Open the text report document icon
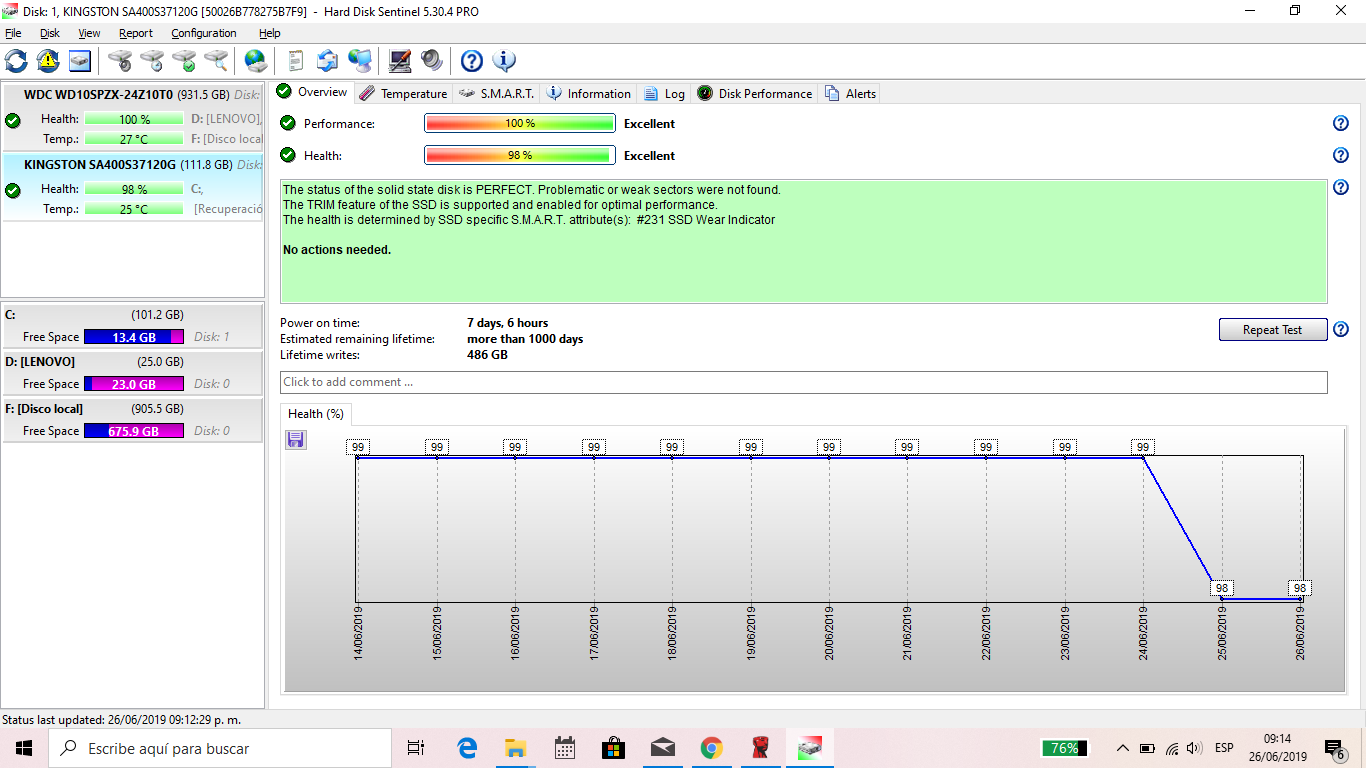 296,61
